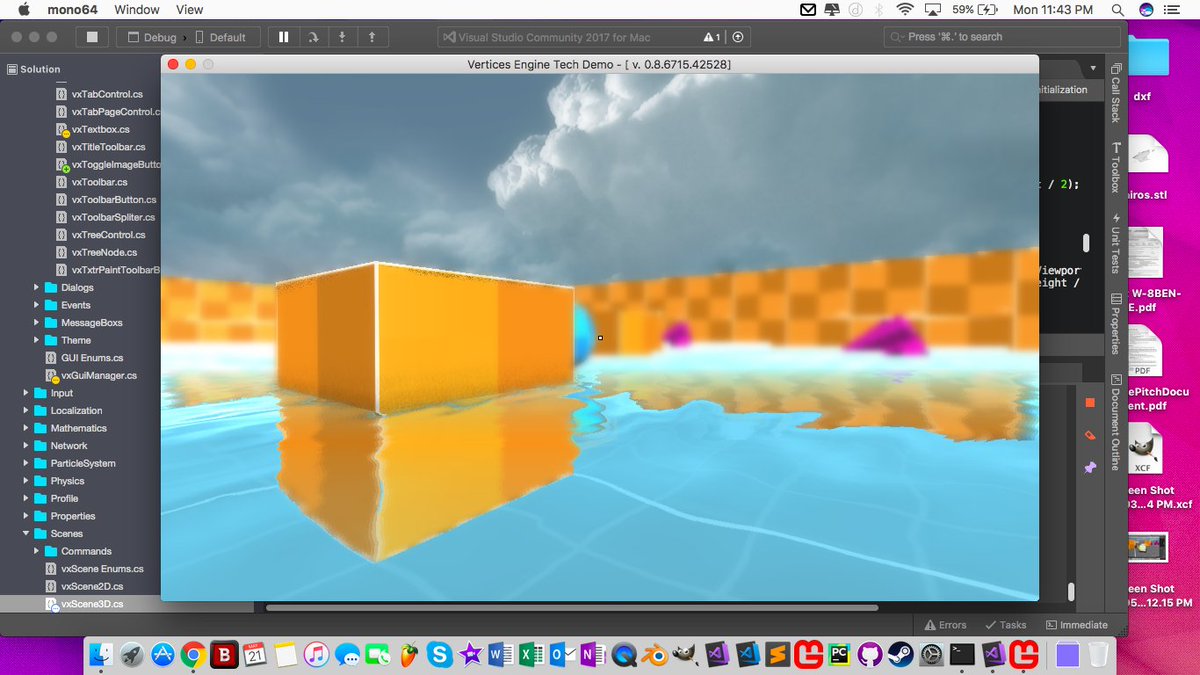
Task: Click the warning count indicator in status area
Action: point(712,37)
